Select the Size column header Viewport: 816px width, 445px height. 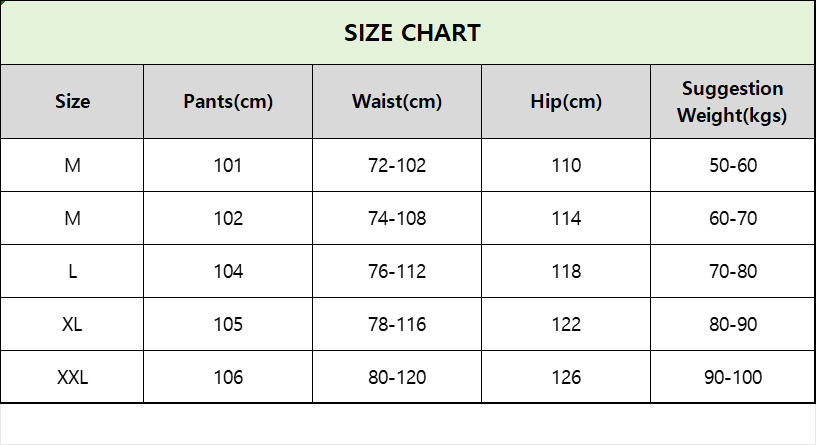(72, 101)
